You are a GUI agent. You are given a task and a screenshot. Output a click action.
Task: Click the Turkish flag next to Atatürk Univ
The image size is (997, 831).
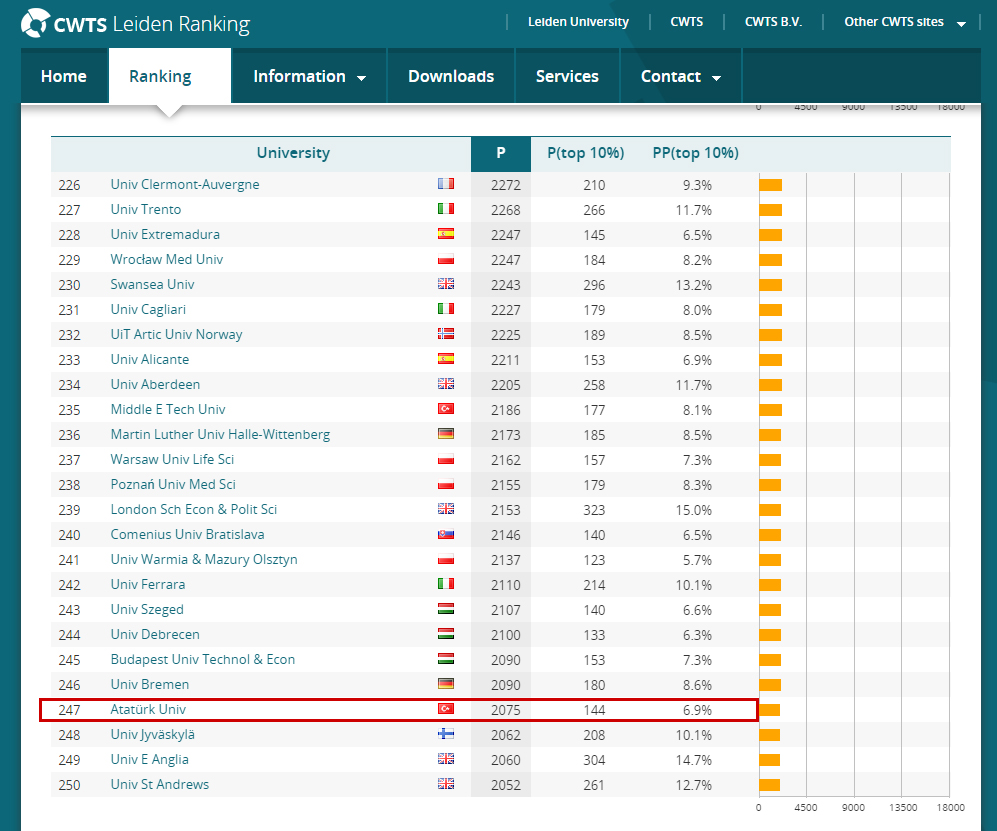[x=446, y=709]
